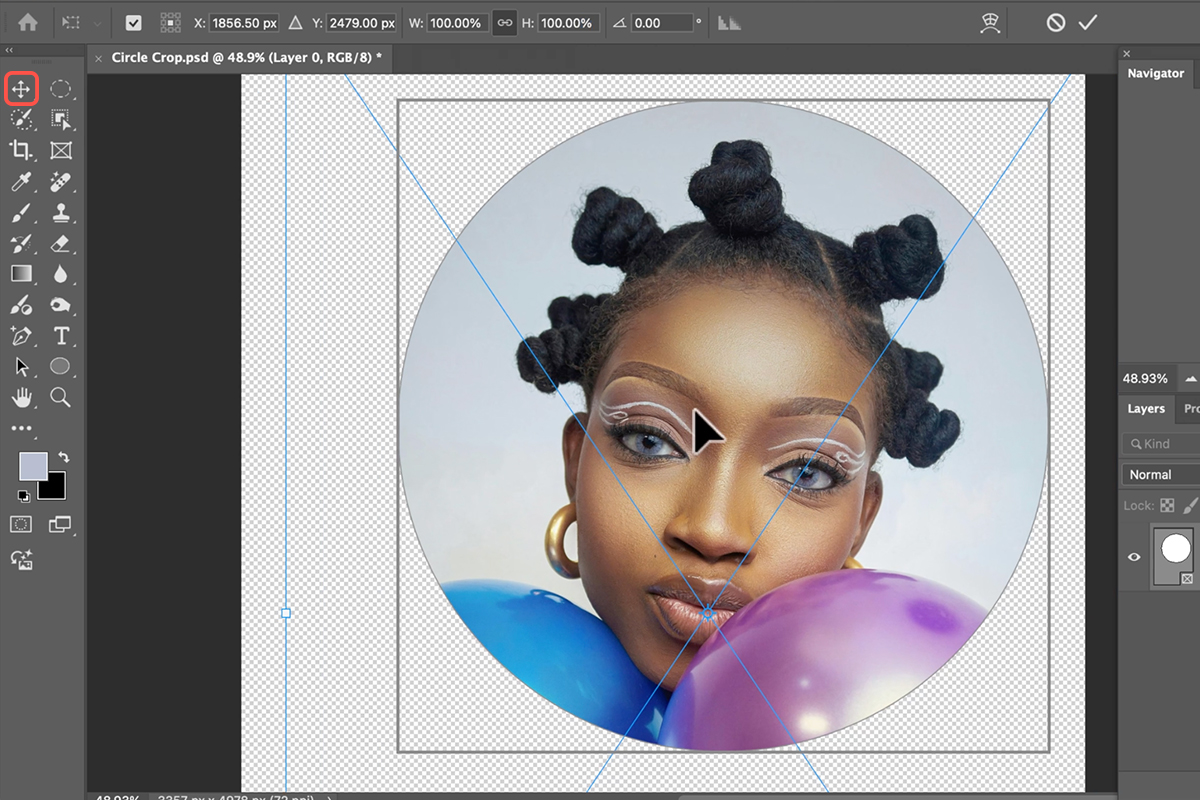Expand the extra tools three-dot menu
The height and width of the screenshot is (800, 1200).
point(21,428)
